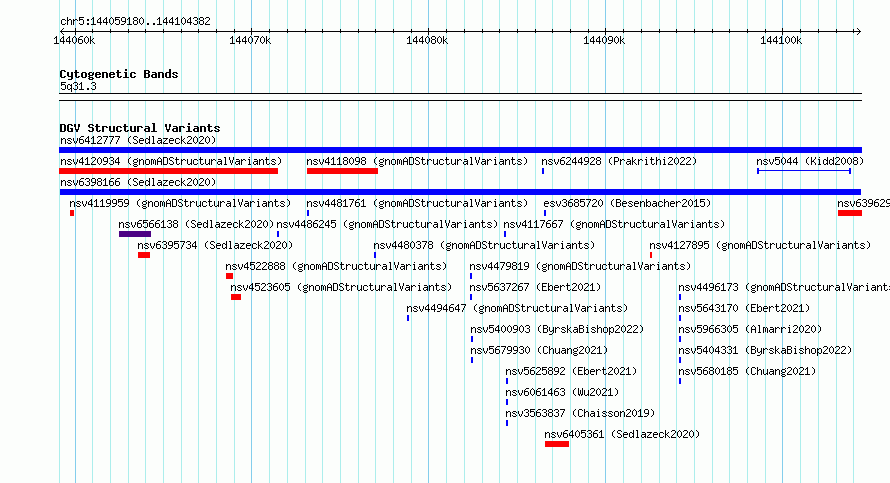Viewport: 890px width, 483px height.
Task: Click the nsv5637267 (Ebert2021) label
Action: point(535,287)
